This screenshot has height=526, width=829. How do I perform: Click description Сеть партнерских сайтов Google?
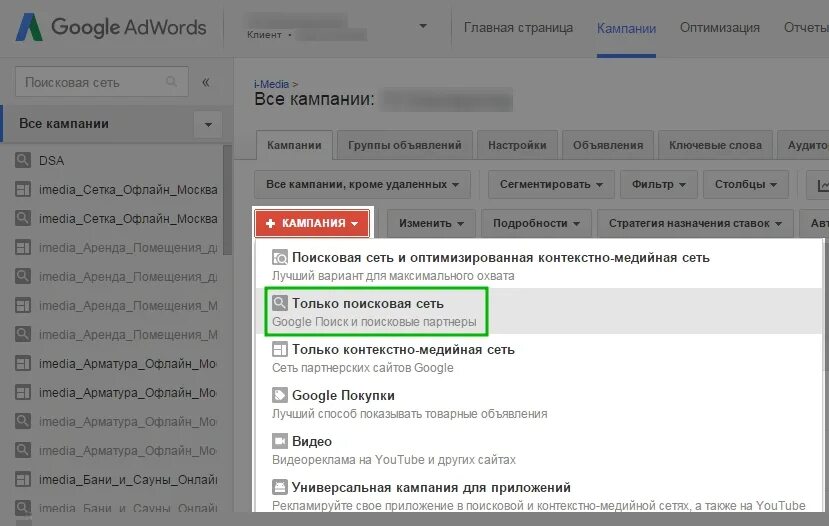(363, 368)
